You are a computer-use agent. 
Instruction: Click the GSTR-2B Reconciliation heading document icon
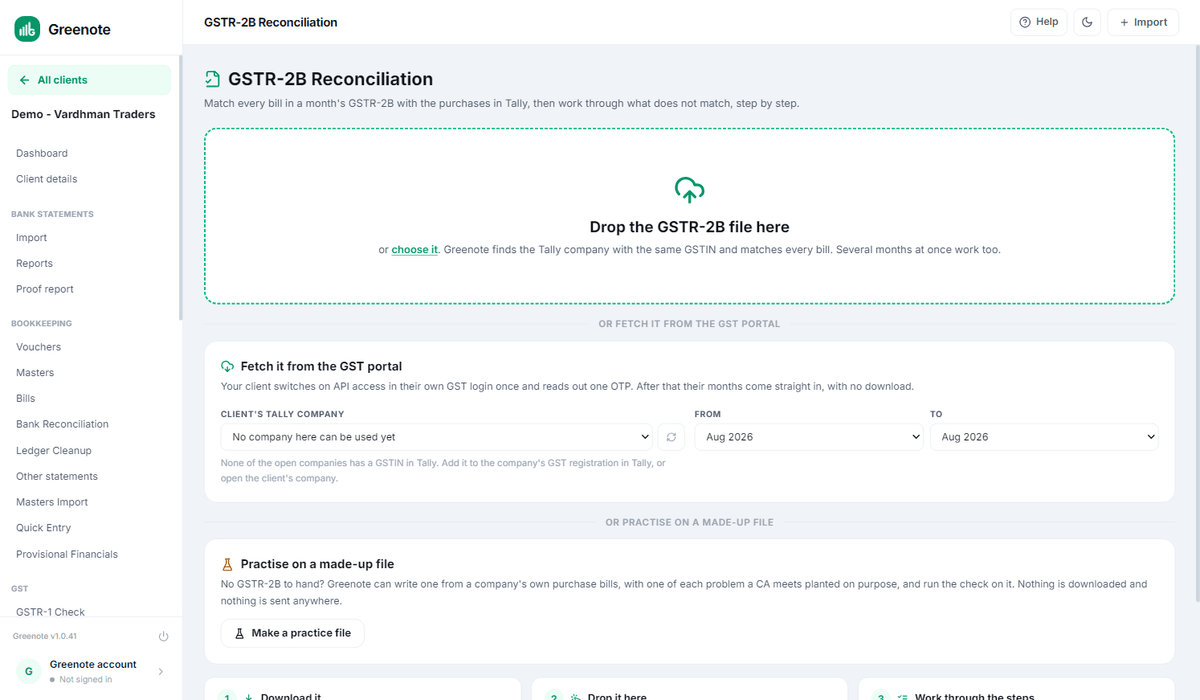tap(212, 79)
